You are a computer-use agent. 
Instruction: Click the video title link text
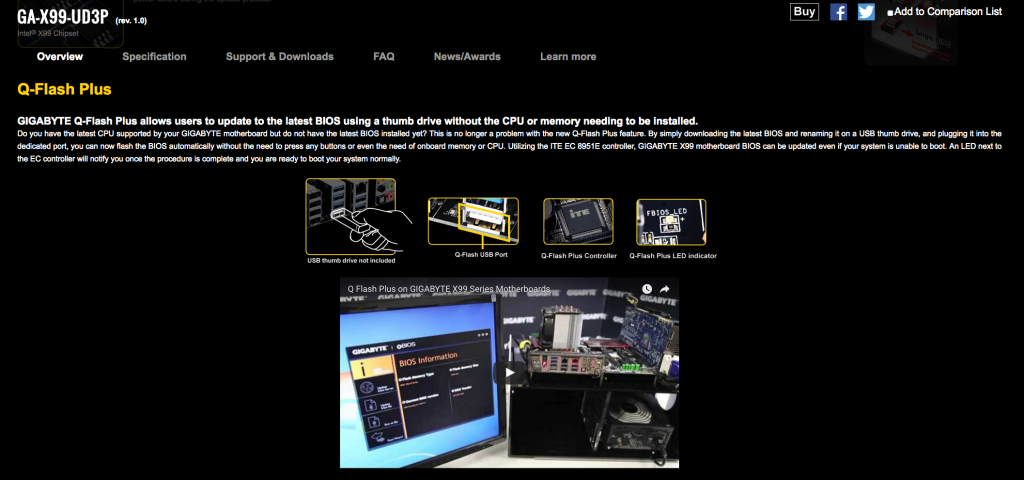[x=448, y=289]
